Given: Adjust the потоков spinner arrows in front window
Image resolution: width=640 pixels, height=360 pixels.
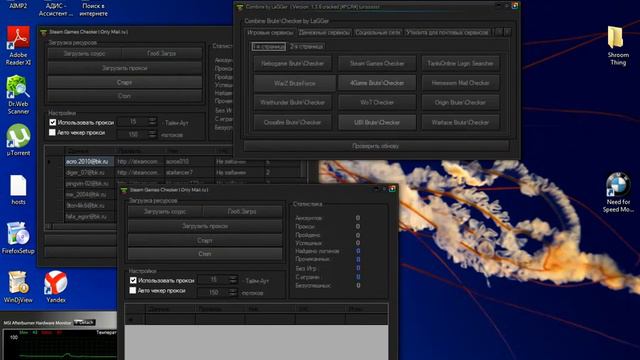Looking at the screenshot, I should coord(233,292).
